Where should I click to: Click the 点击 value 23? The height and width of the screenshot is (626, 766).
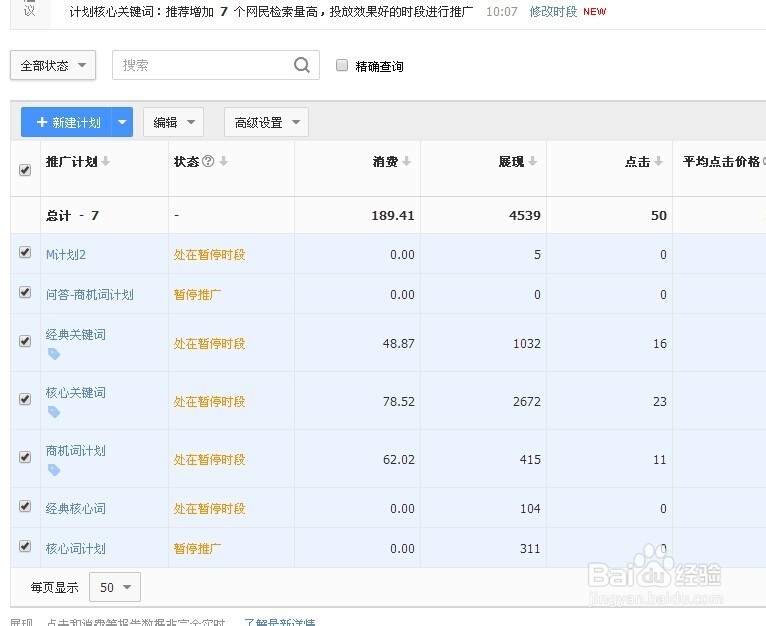[660, 402]
